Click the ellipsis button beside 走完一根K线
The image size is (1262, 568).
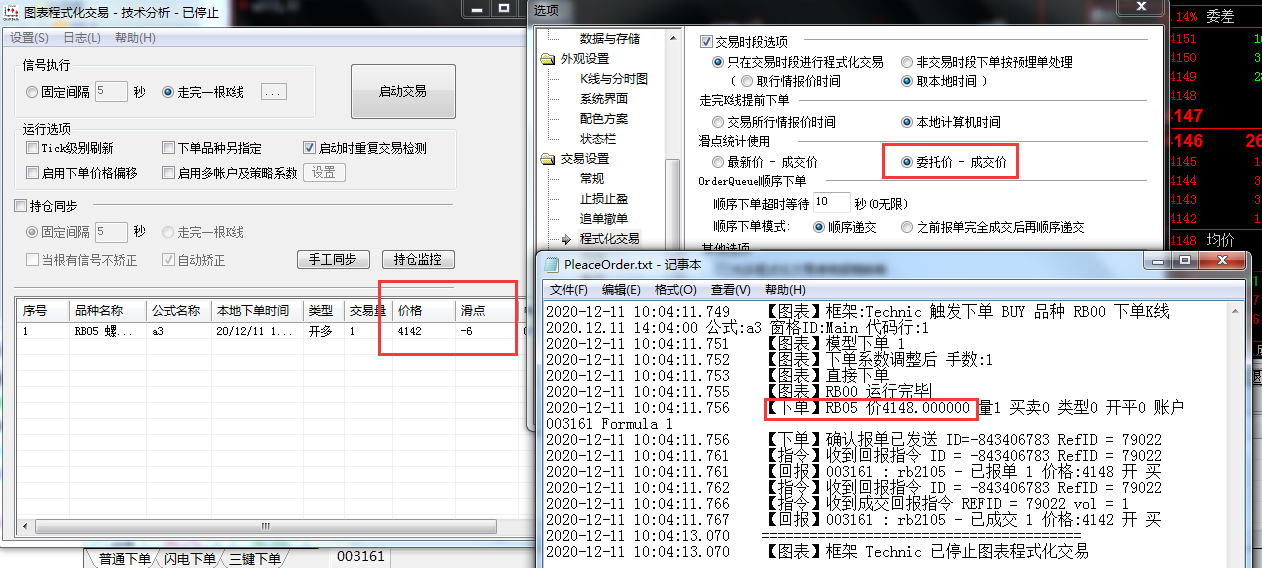pos(274,92)
